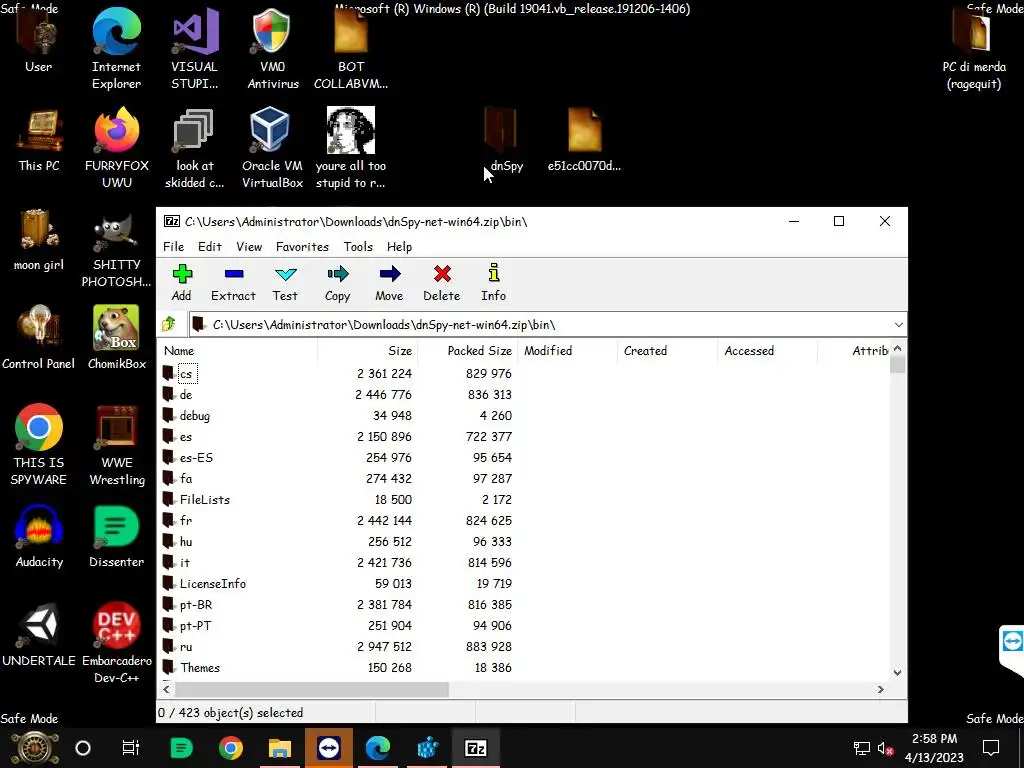Click the 7-Zip taskbar button
This screenshot has width=1024, height=768.
click(475, 748)
